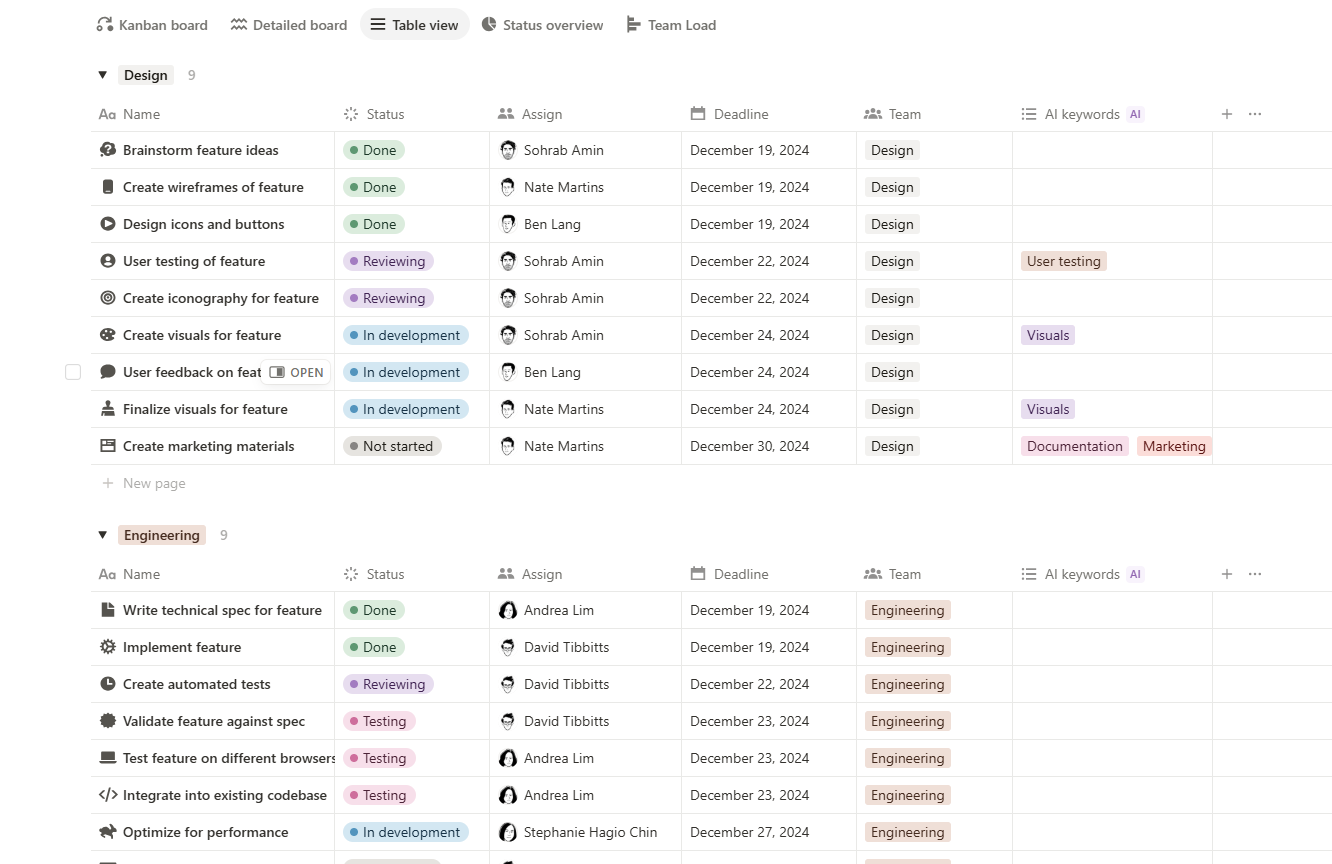Change Done status of Brainstorm feature ideas
Viewport: 1332px width, 864px height.
(x=374, y=150)
